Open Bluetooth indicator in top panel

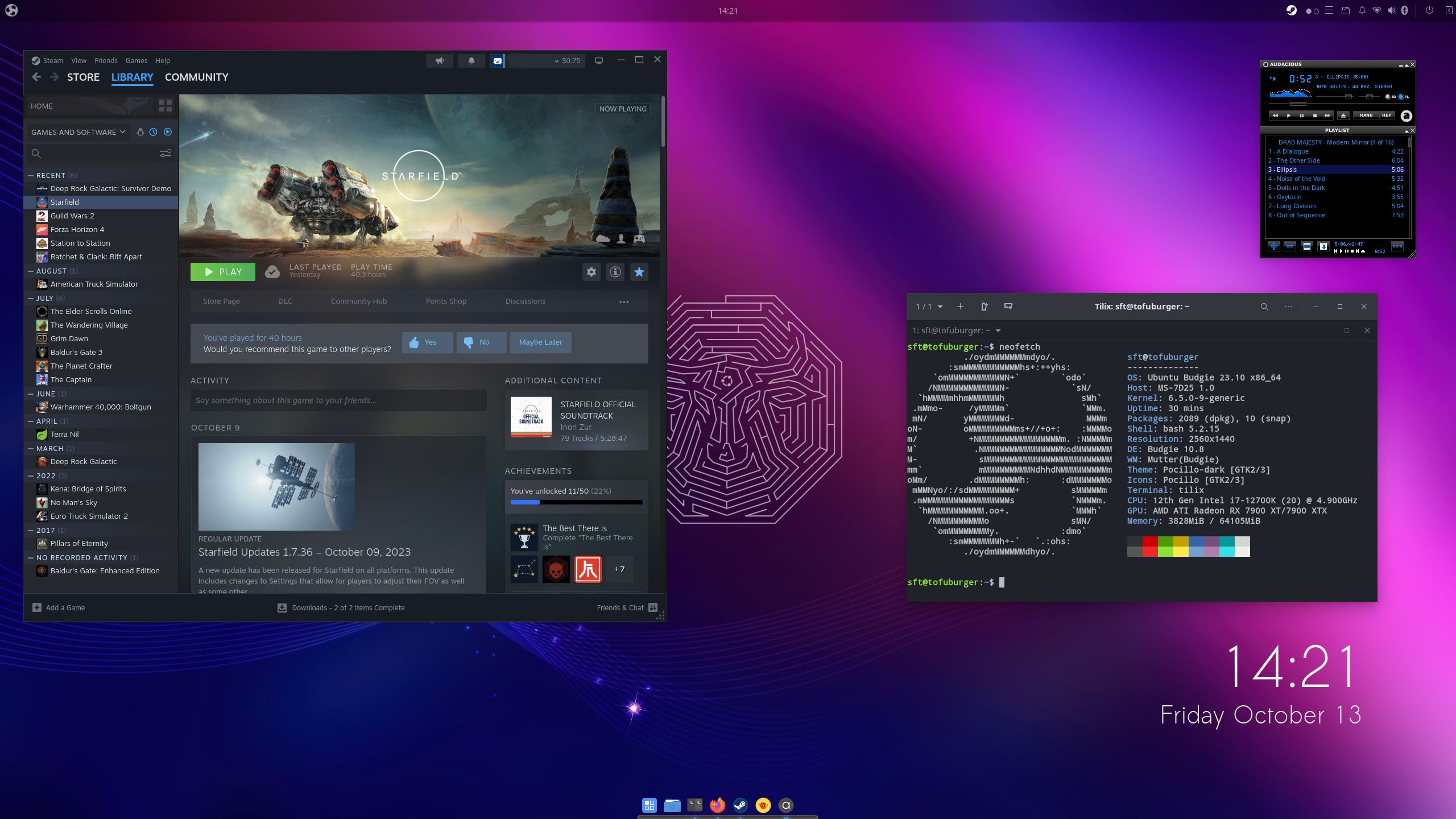tap(1404, 10)
